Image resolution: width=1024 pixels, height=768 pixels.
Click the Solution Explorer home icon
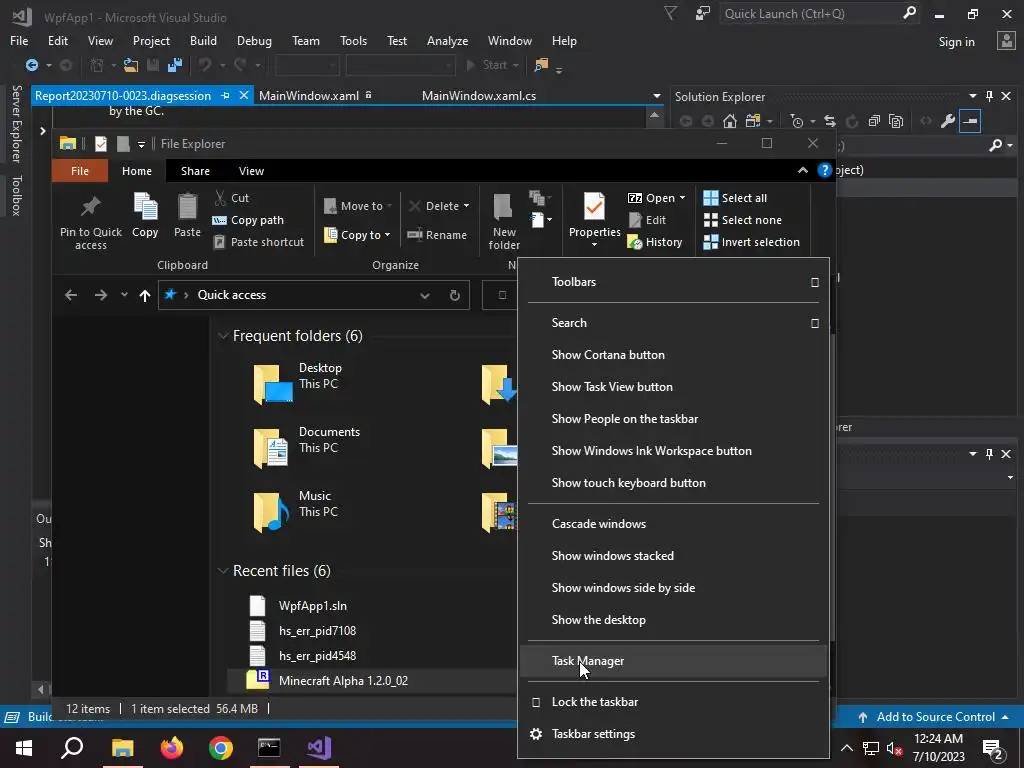pyautogui.click(x=730, y=121)
